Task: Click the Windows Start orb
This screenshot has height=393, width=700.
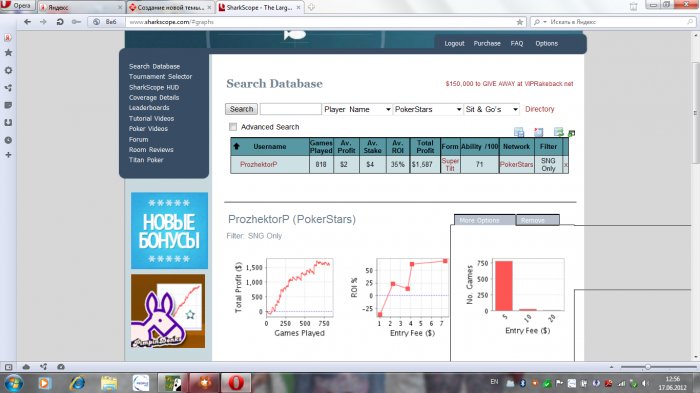Action: [13, 383]
